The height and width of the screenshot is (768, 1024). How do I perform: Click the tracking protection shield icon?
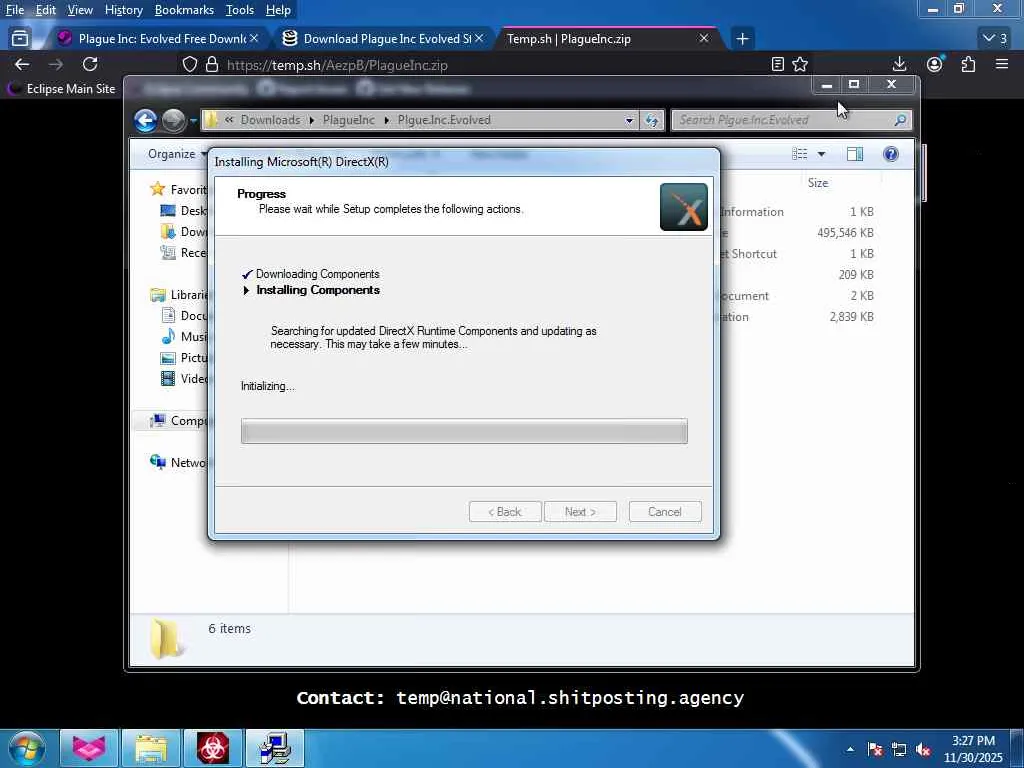pos(189,64)
